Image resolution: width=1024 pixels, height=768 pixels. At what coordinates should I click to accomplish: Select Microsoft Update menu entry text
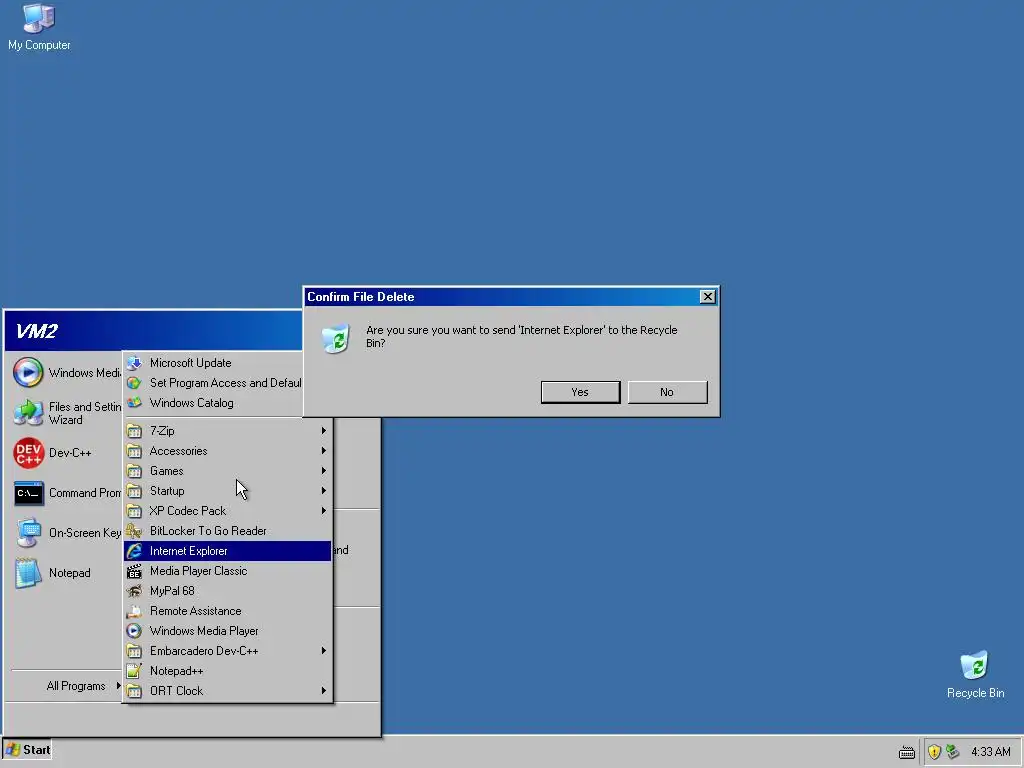coord(190,362)
